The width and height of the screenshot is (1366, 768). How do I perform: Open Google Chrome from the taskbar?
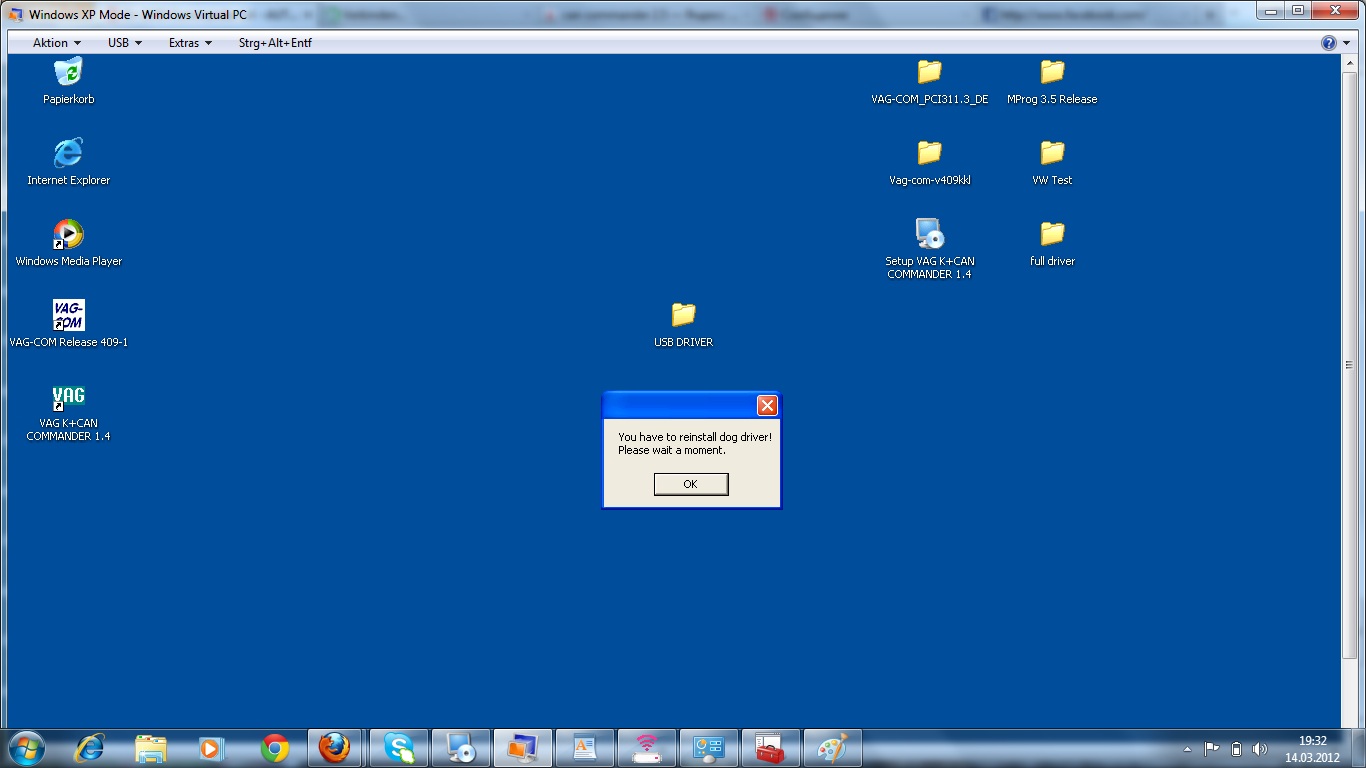275,748
